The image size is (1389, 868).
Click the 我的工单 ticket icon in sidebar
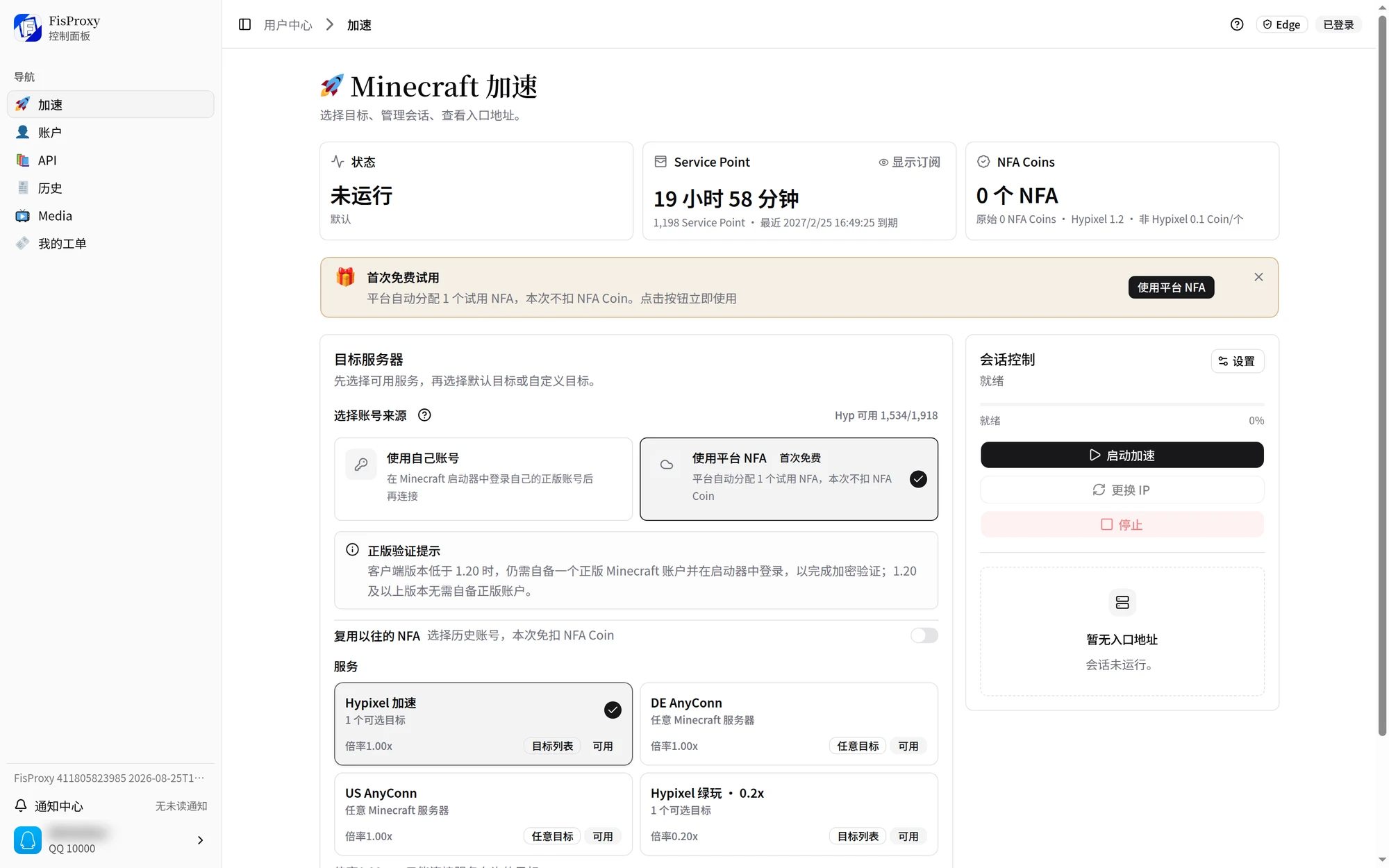click(22, 243)
